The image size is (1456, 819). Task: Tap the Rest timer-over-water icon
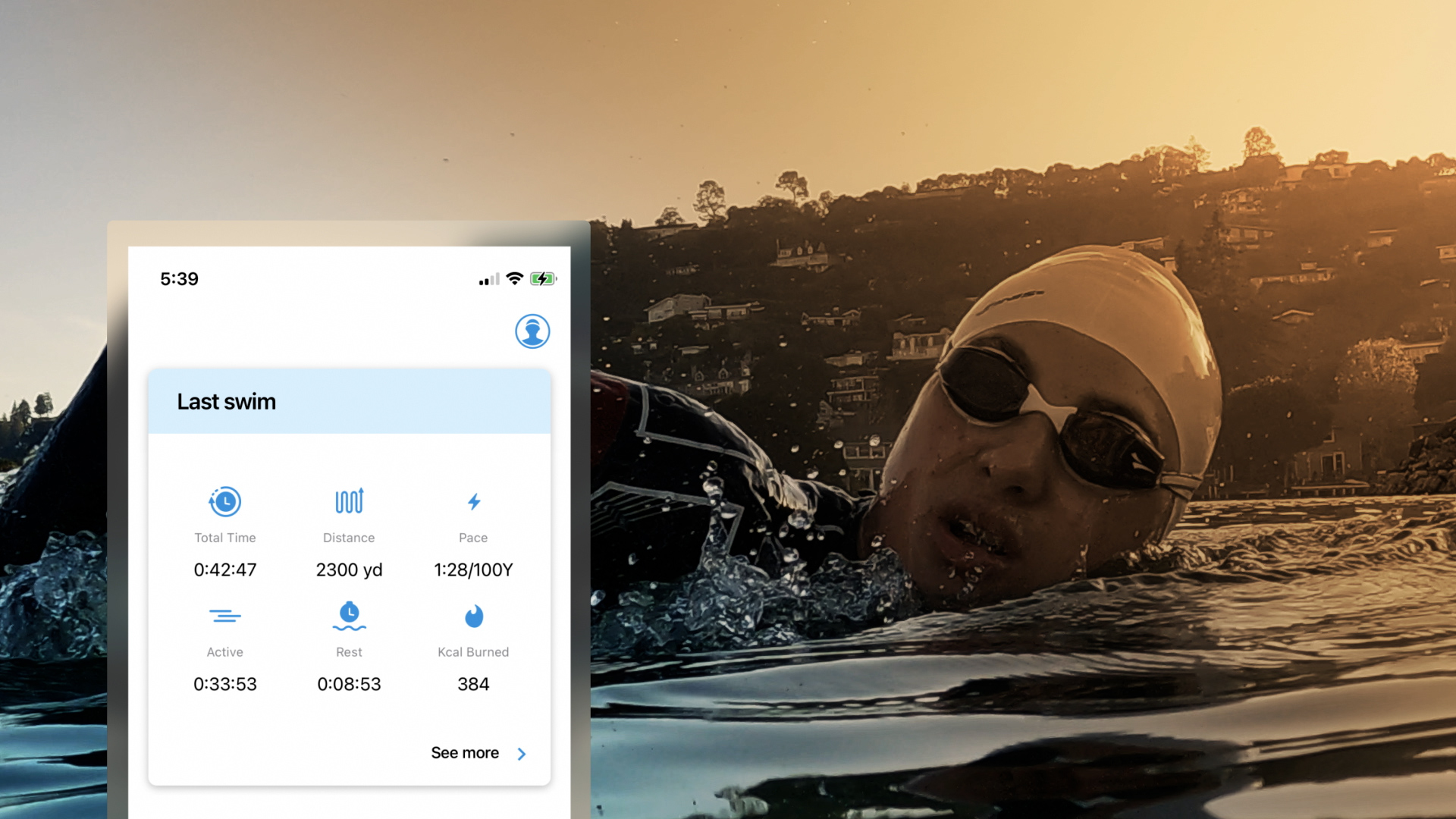point(349,616)
